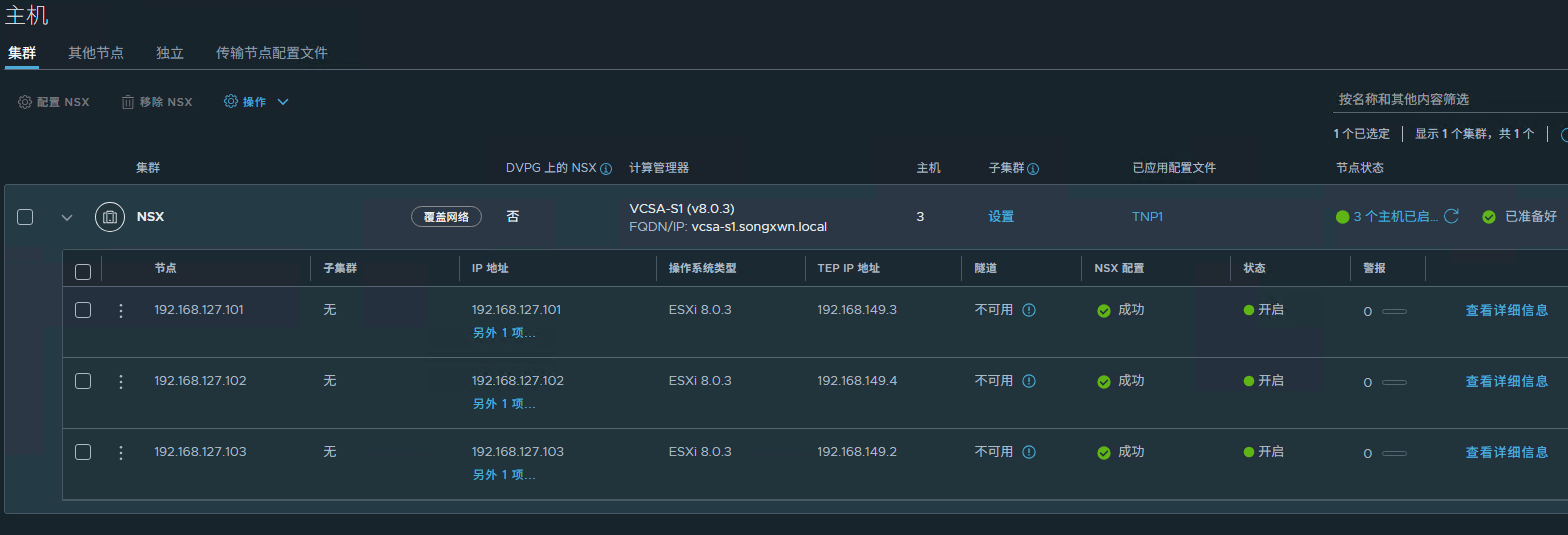Tick the checkbox for node 192.168.127.101
Image resolution: width=1568 pixels, height=535 pixels.
tap(83, 310)
